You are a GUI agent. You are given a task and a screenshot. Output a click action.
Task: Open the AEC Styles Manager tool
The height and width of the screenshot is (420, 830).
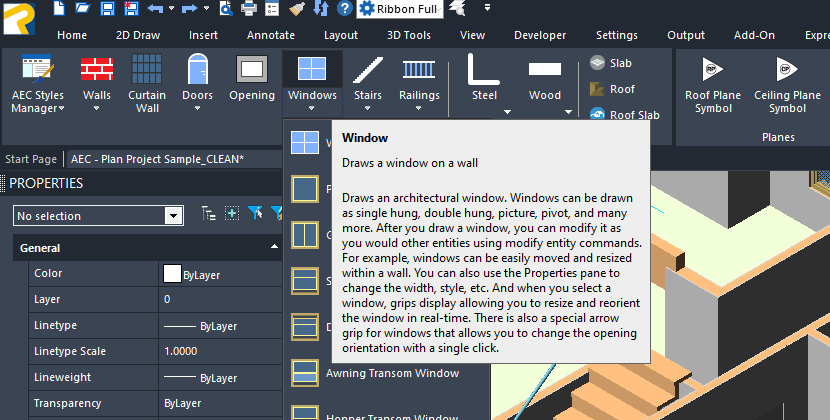click(37, 83)
